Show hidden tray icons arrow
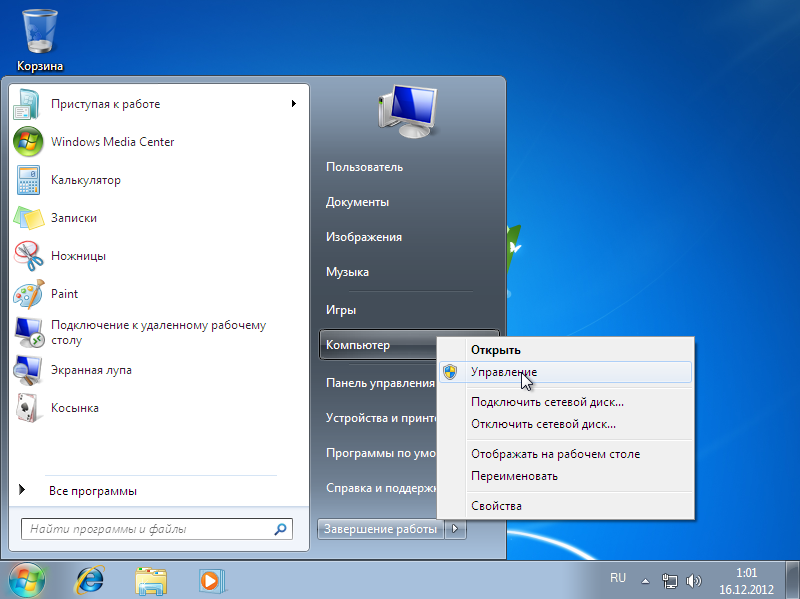Screen dimensions: 800x599 (645, 581)
